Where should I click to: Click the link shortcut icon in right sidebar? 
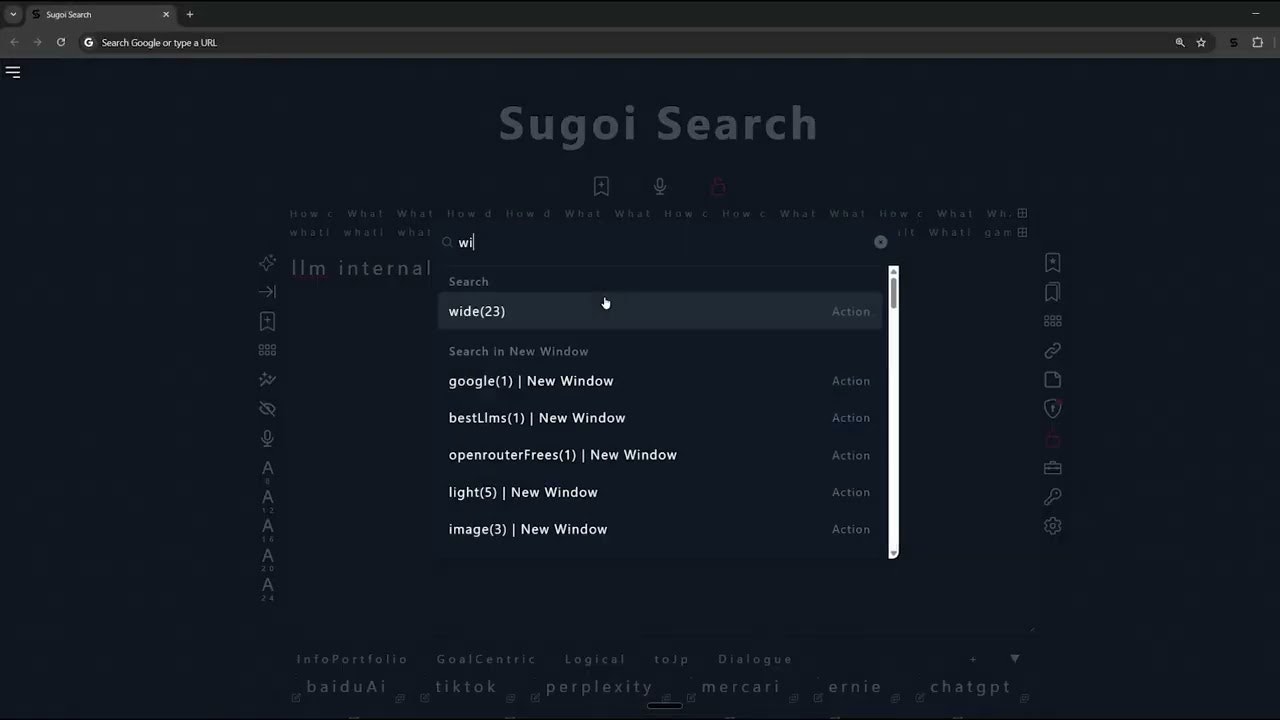pyautogui.click(x=1052, y=350)
